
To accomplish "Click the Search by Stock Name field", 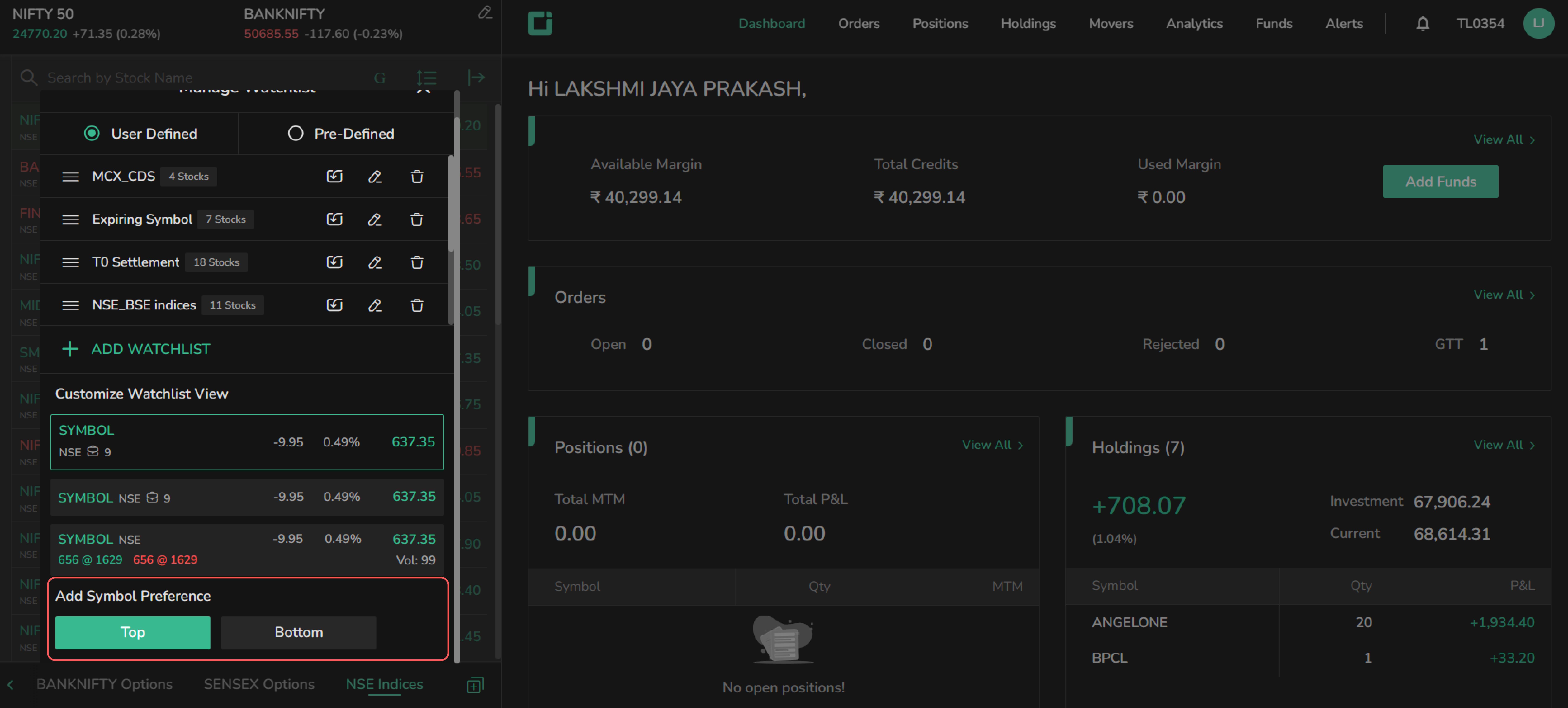I will (195, 78).
